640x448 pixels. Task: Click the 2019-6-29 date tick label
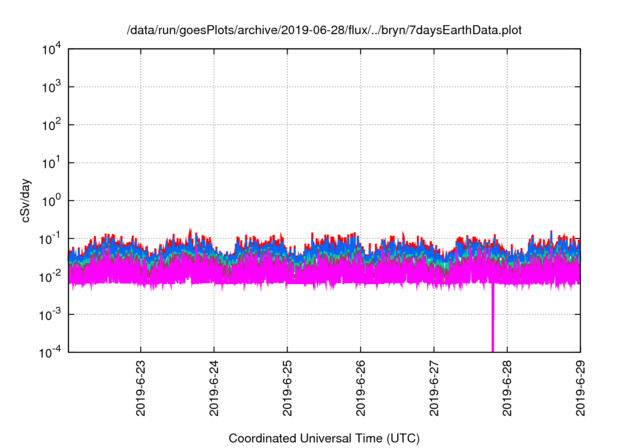(580, 388)
